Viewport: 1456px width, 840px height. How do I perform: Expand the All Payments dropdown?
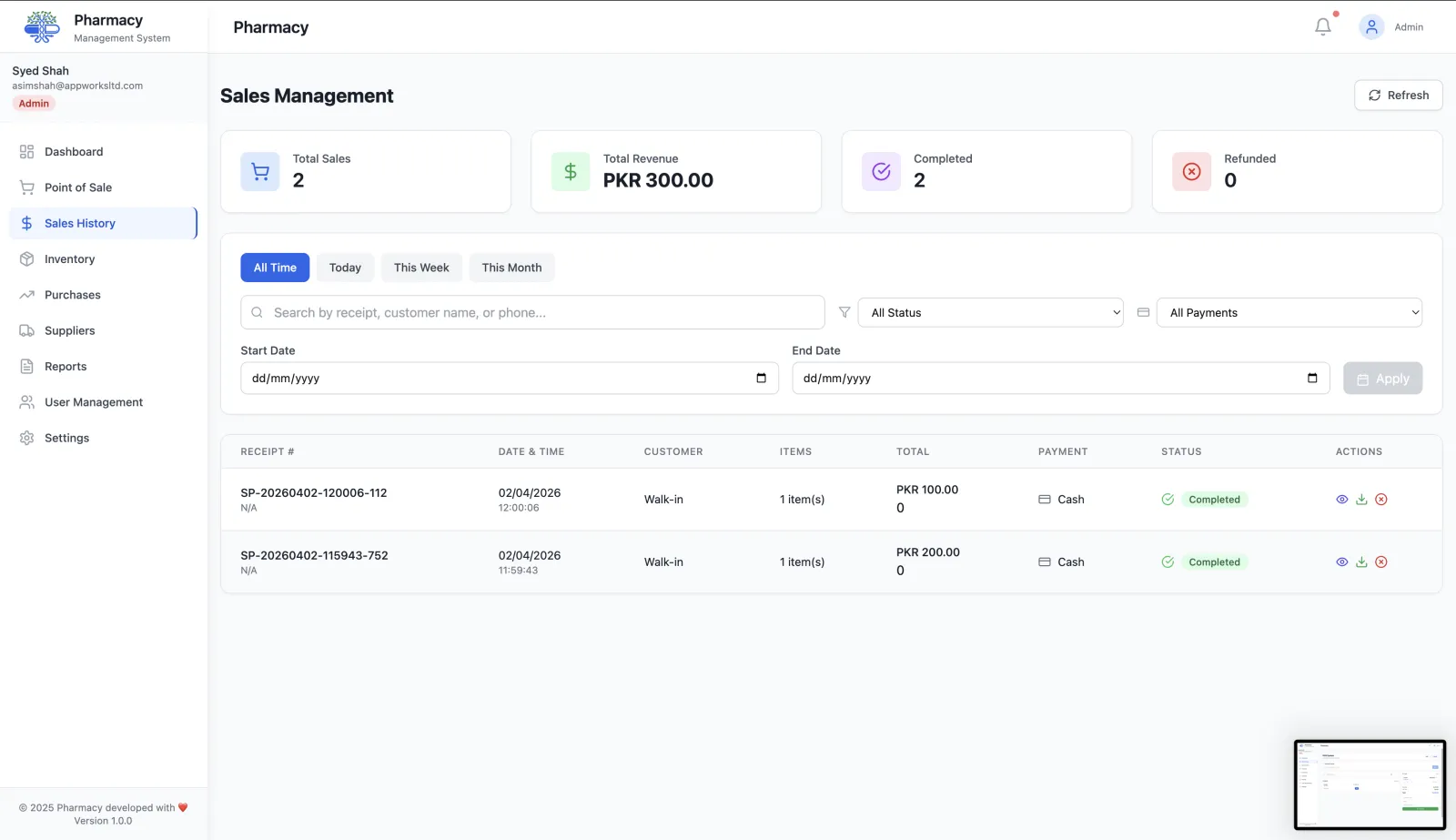pos(1289,312)
